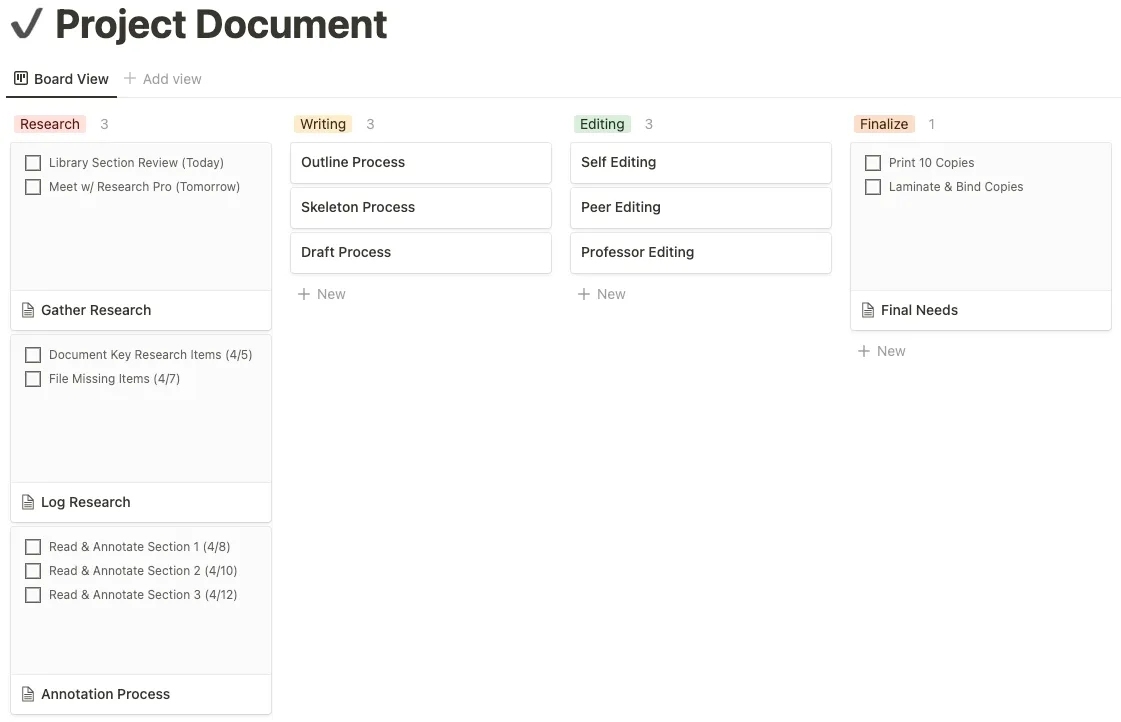Click the red Research column tag
This screenshot has width=1121, height=722.
pos(50,124)
